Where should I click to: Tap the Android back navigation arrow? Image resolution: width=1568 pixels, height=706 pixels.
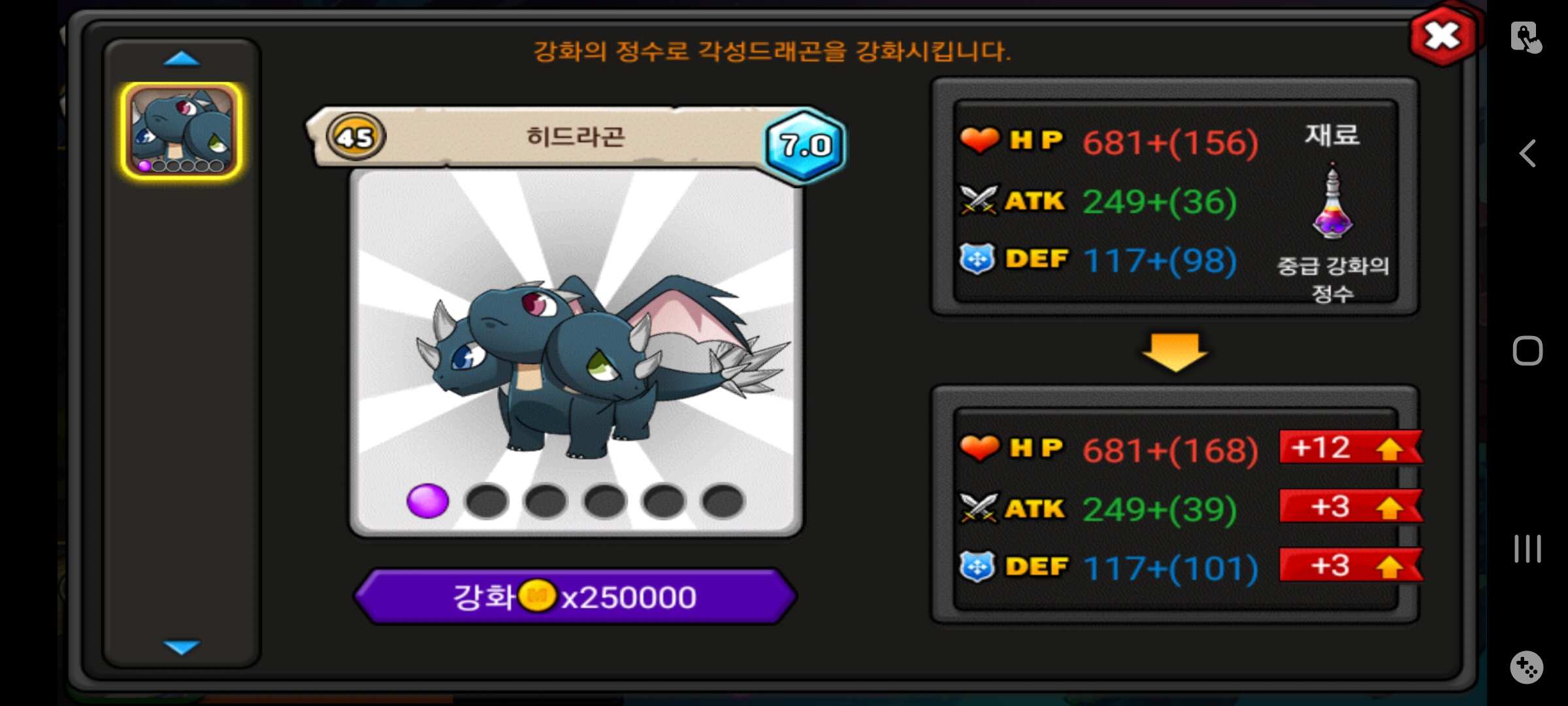coord(1527,154)
